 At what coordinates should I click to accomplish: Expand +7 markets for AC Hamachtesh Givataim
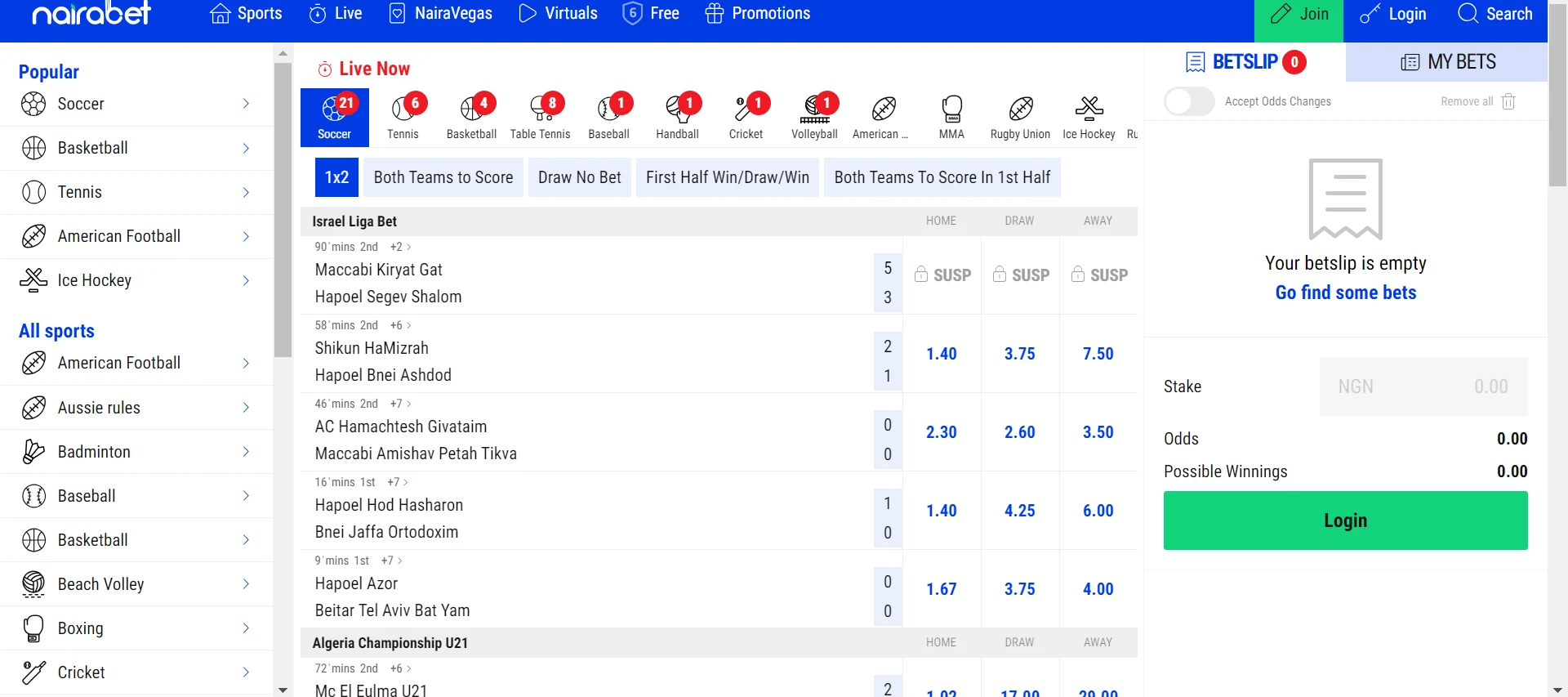click(x=400, y=404)
